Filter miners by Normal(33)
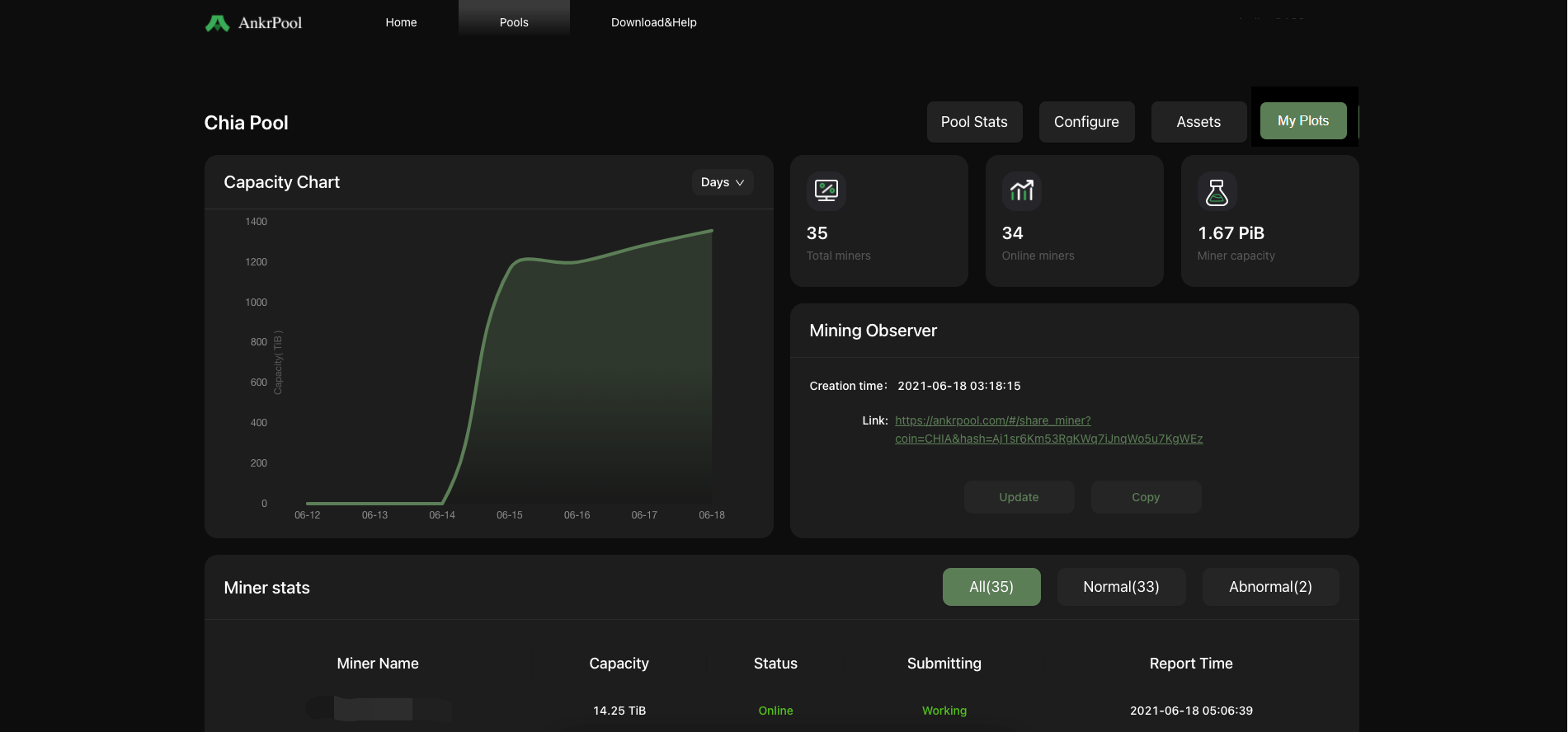The height and width of the screenshot is (732, 1568). pyautogui.click(x=1121, y=587)
